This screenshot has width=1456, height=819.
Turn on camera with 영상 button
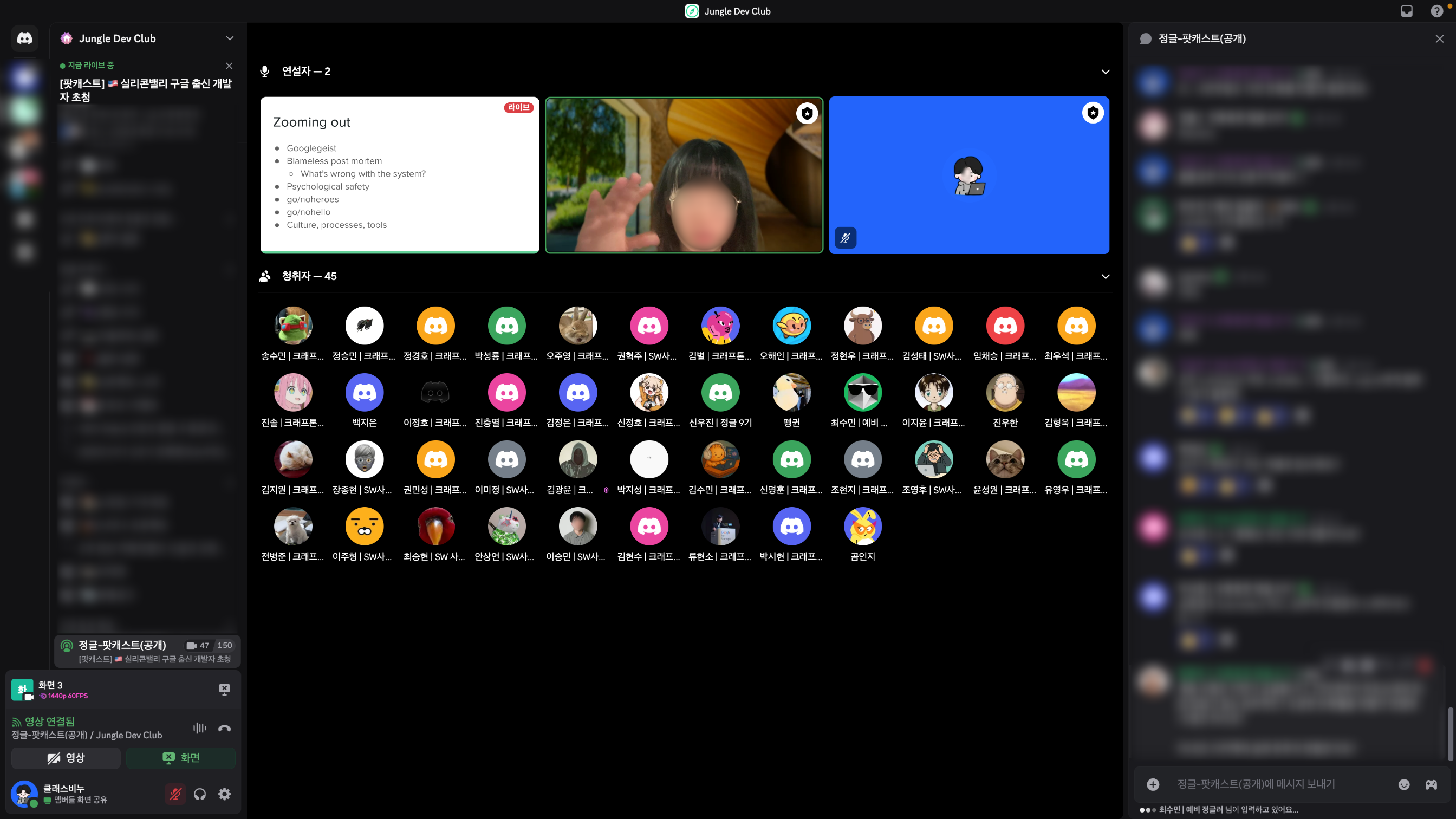pos(66,758)
